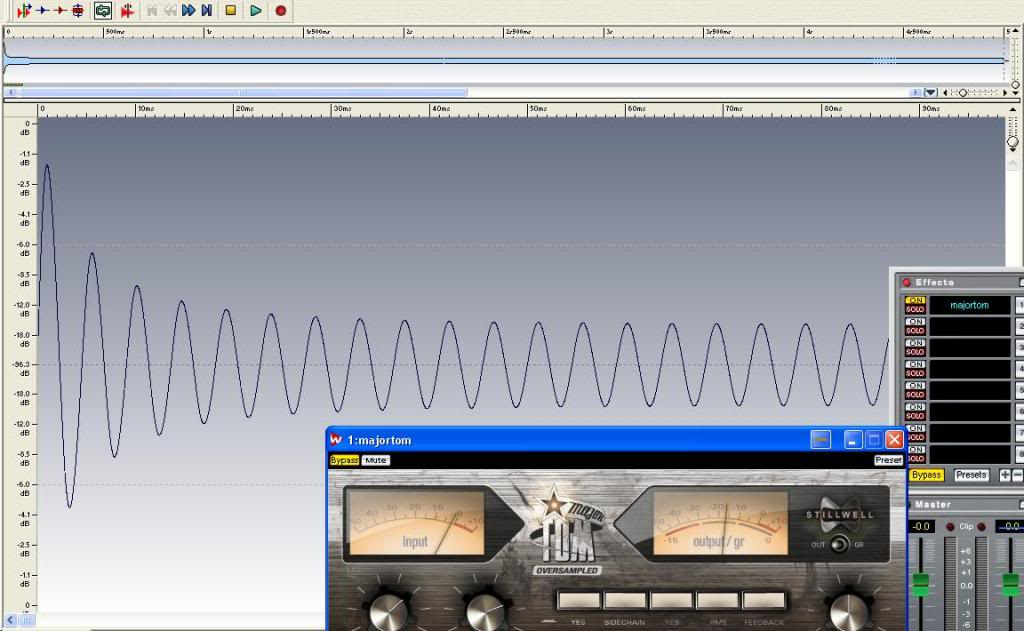Open the Preset menu in majortom window
This screenshot has height=631, width=1024.
click(x=888, y=460)
